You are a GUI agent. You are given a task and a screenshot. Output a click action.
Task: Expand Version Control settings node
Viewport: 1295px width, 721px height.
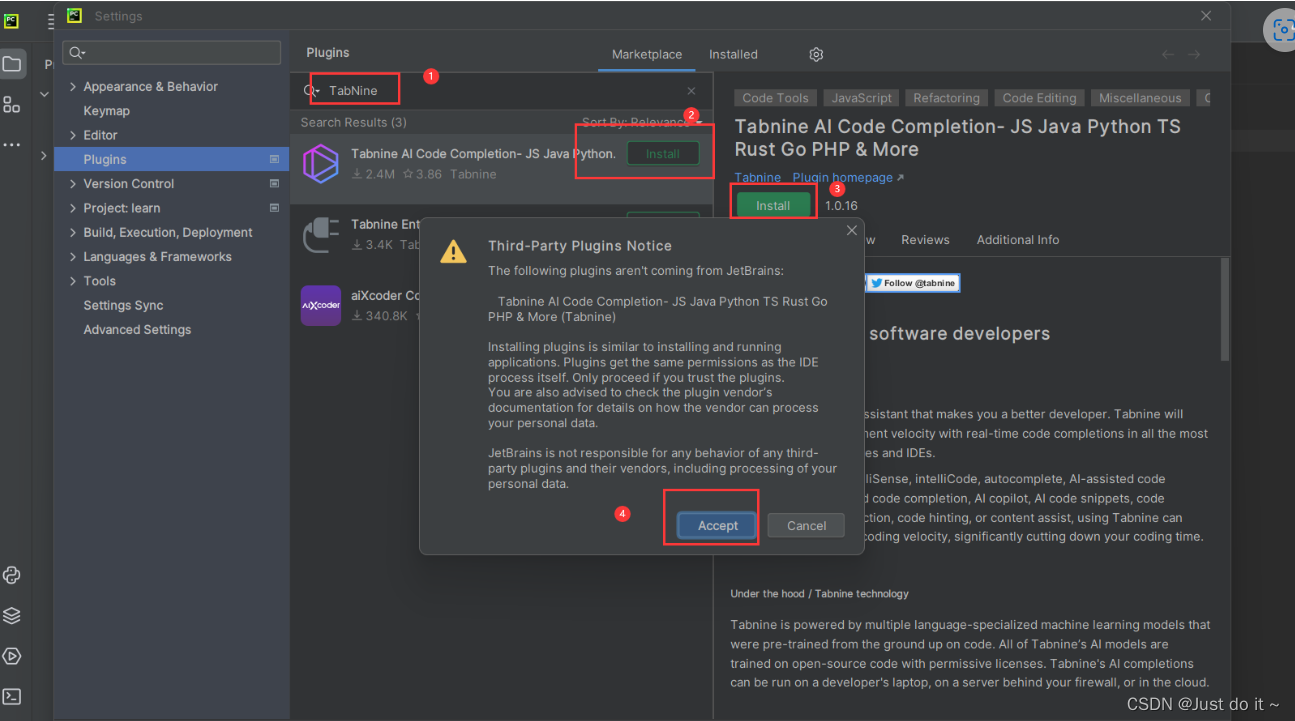[72, 184]
